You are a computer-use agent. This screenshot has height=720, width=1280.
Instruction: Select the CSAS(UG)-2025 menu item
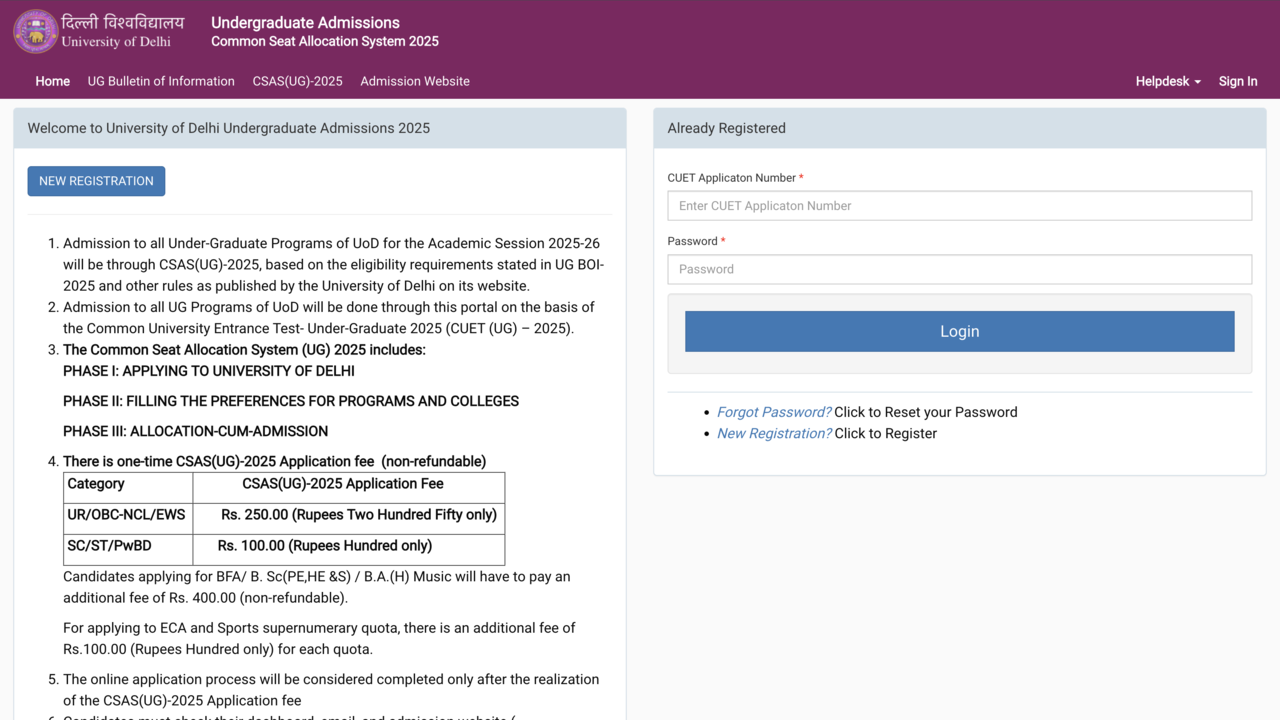pos(297,81)
